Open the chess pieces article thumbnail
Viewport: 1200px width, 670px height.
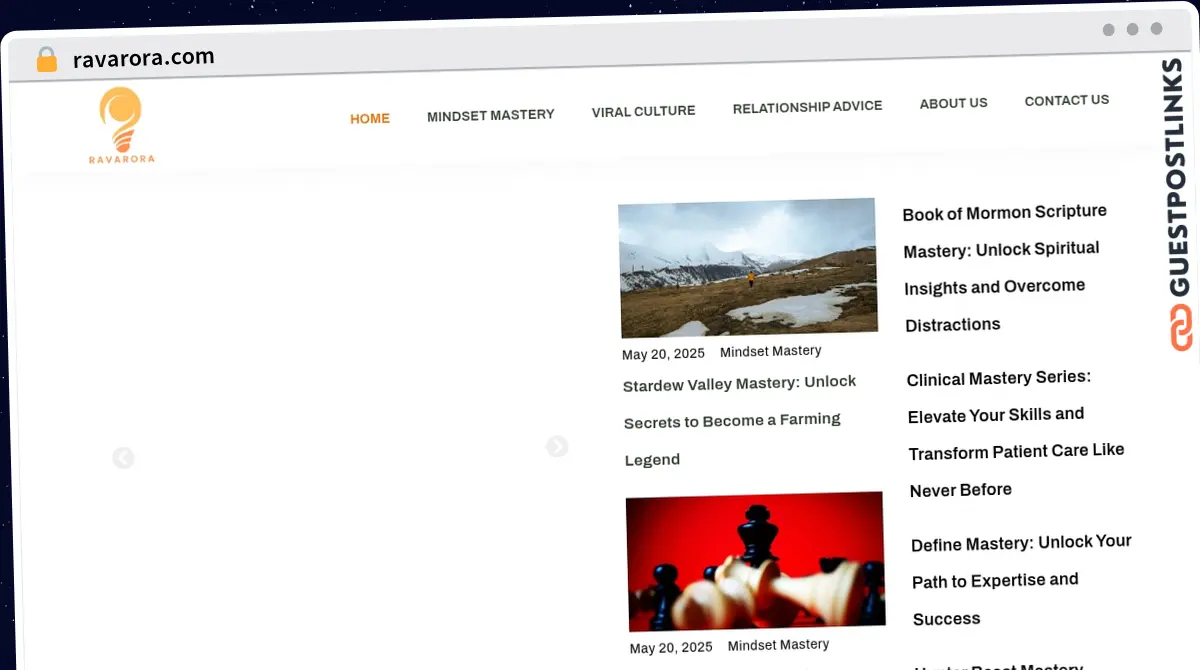click(x=755, y=560)
